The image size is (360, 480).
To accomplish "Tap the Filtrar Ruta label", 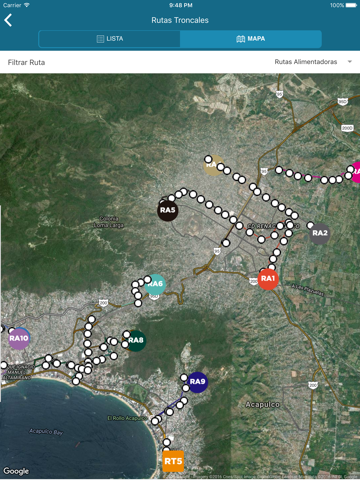I will [x=26, y=63].
